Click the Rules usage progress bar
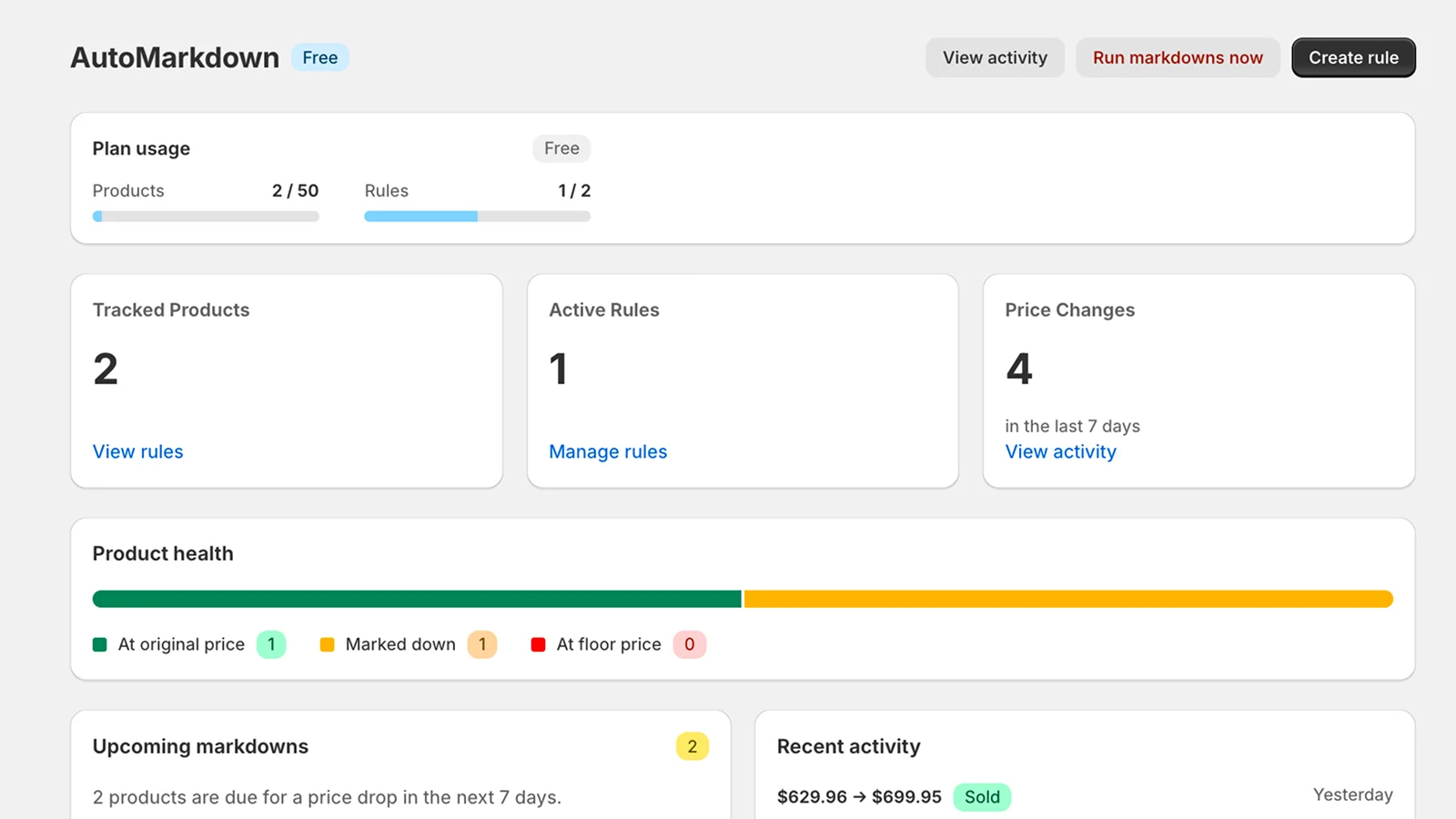1456x819 pixels. (477, 216)
